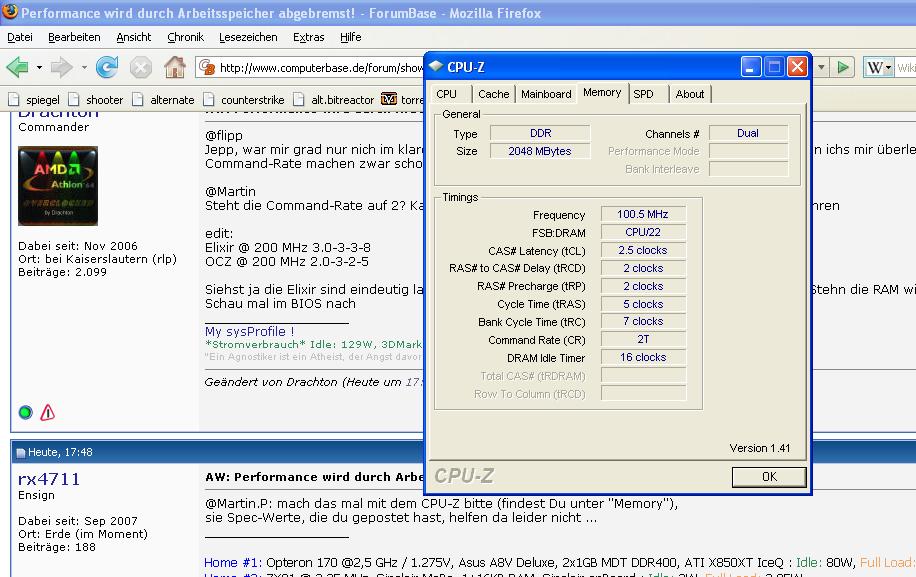Click the red warning report-post icon
916x577 pixels.
[48, 412]
